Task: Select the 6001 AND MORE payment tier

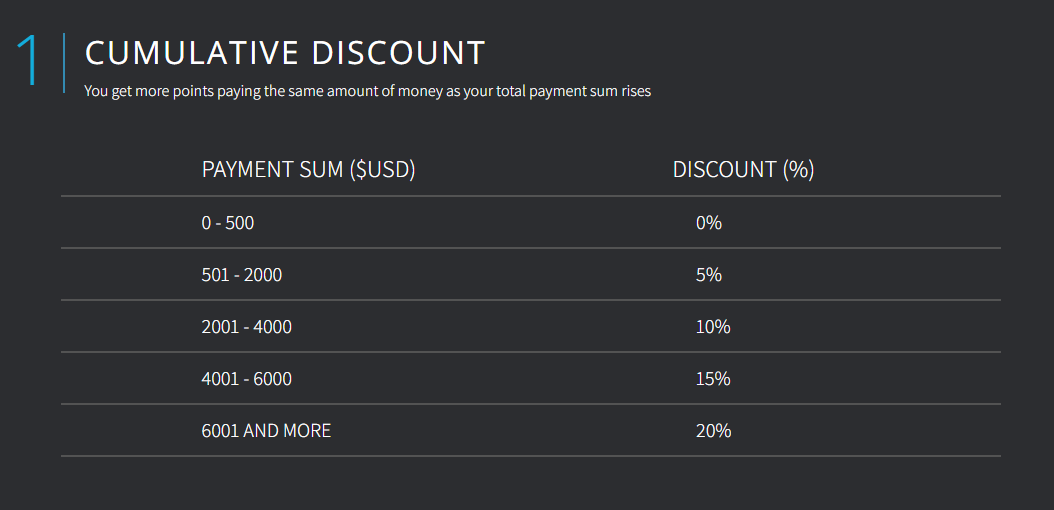Action: (266, 431)
